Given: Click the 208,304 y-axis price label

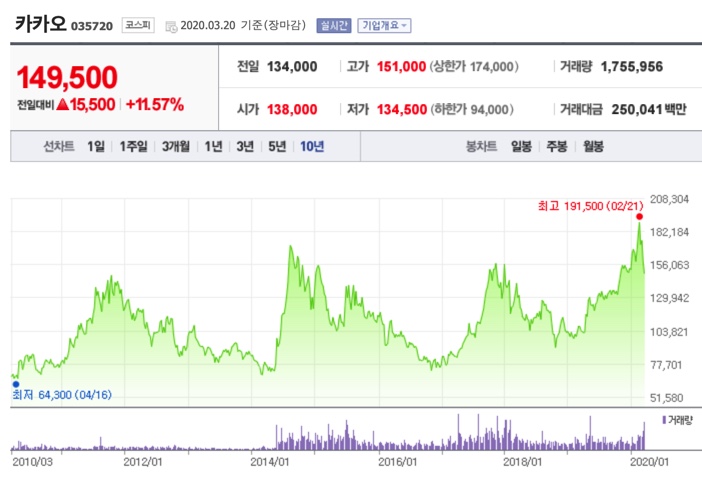Looking at the screenshot, I should tap(669, 199).
